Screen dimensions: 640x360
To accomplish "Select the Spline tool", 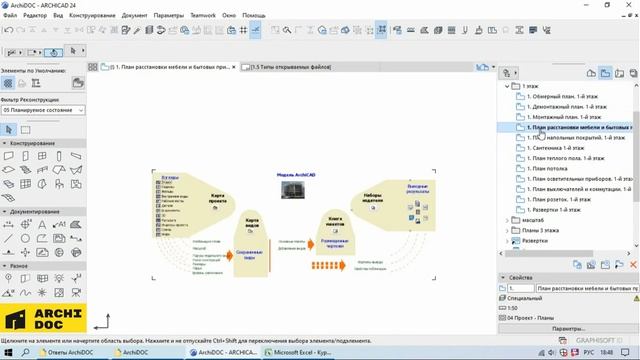I will (25, 292).
